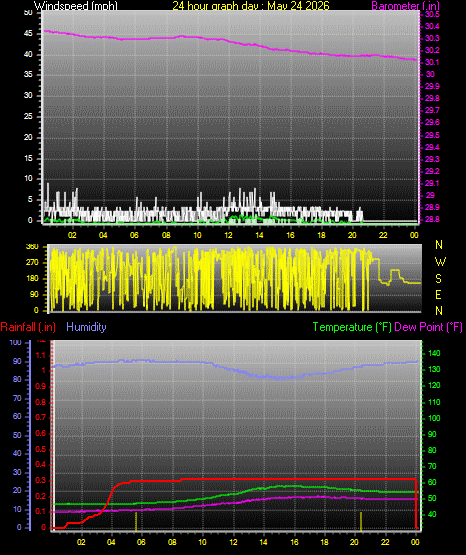Click the topmost 'N' compass label
Image resolution: width=466 pixels, height=555 pixels.
point(439,245)
